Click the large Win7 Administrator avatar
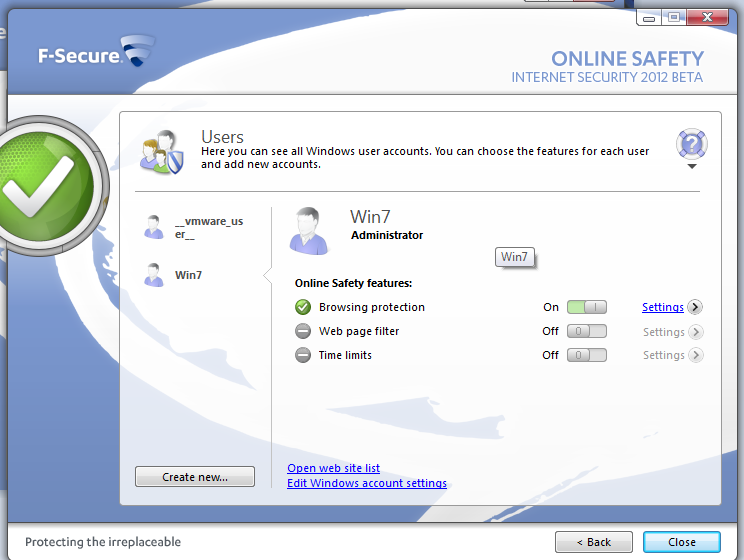This screenshot has width=744, height=560. pos(309,231)
